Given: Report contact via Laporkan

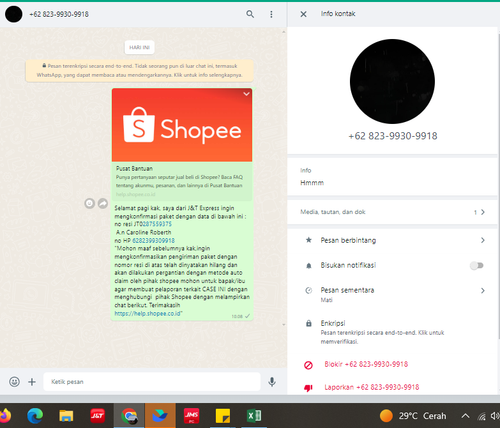Looking at the screenshot, I should click(x=372, y=387).
